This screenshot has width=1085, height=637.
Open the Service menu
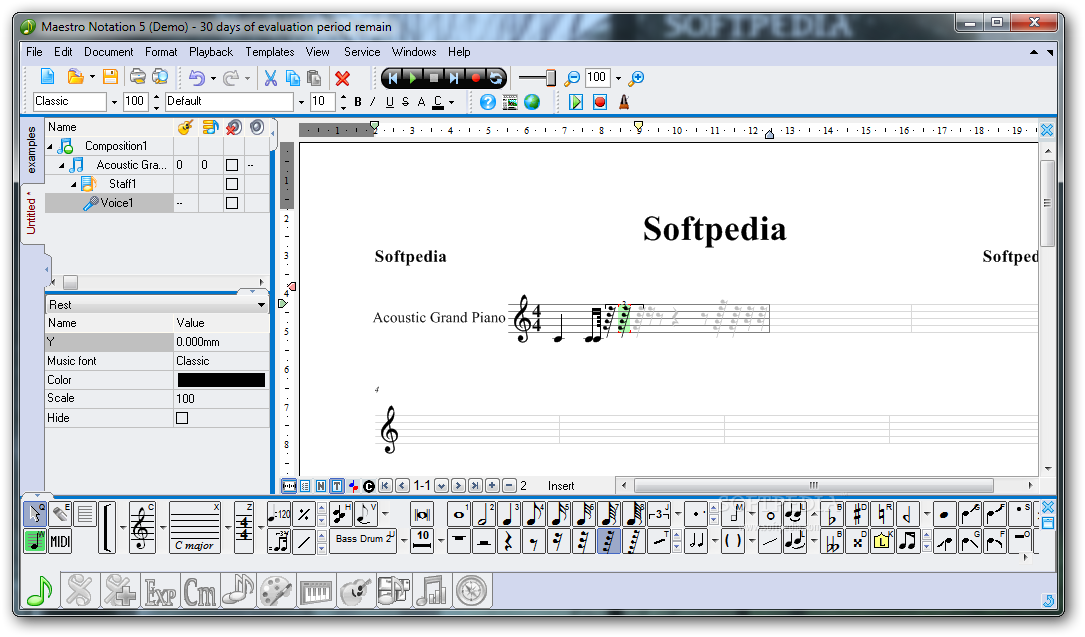point(362,52)
